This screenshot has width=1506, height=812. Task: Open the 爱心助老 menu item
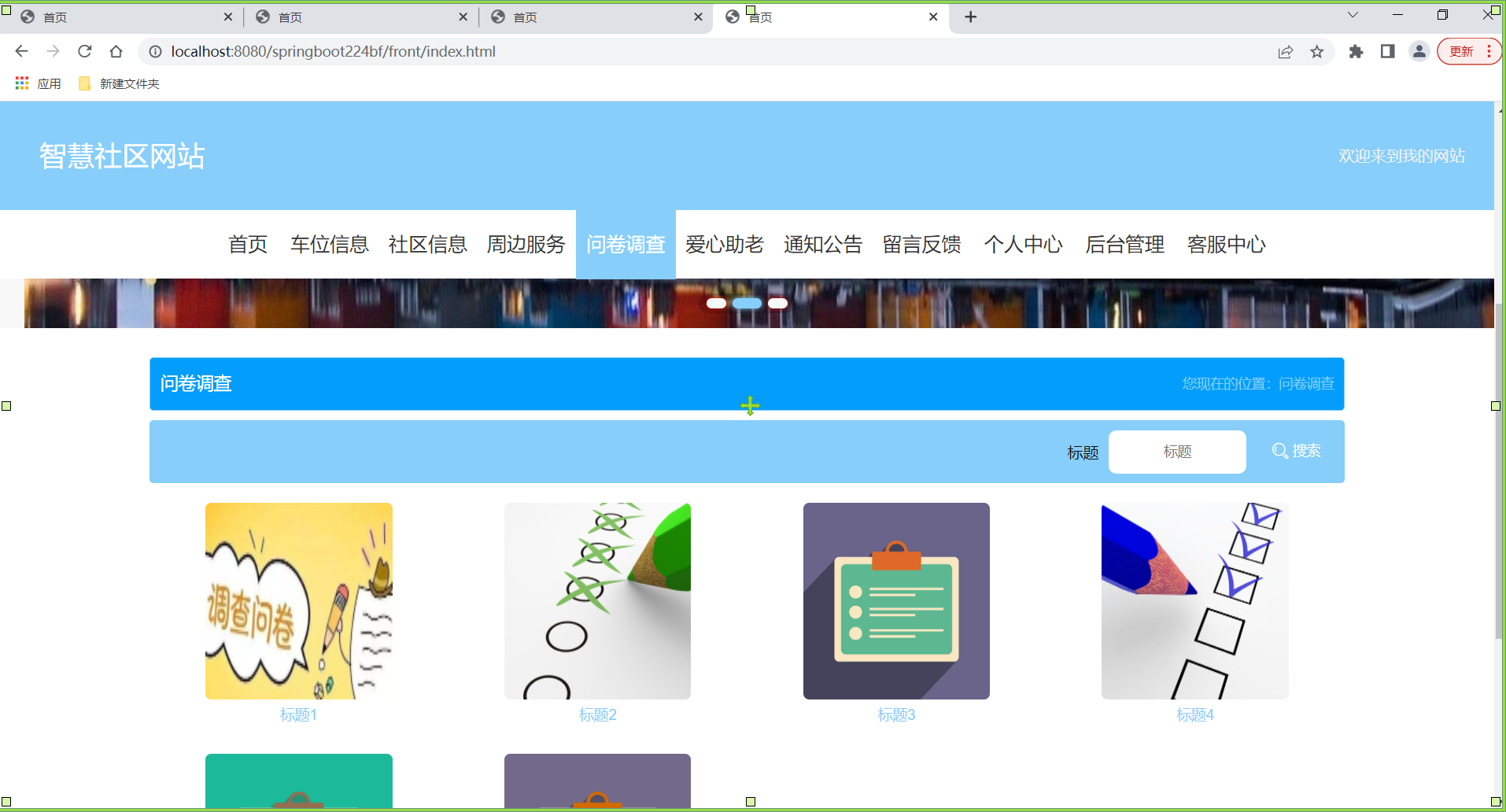(x=725, y=244)
